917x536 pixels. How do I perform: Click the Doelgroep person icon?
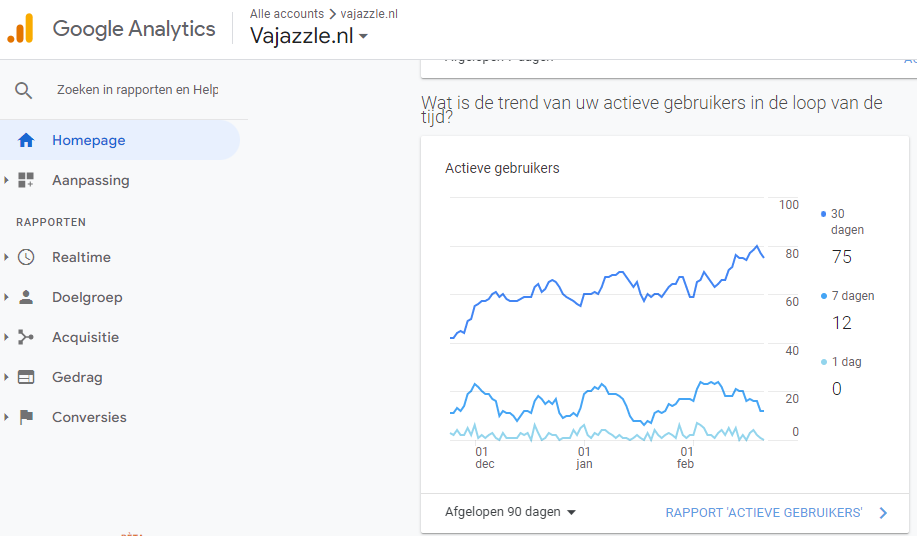pyautogui.click(x=26, y=297)
